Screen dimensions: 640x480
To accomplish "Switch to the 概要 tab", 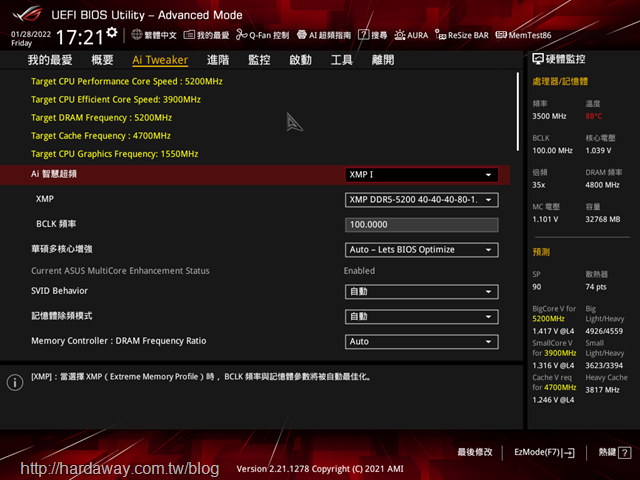I will [x=102, y=60].
